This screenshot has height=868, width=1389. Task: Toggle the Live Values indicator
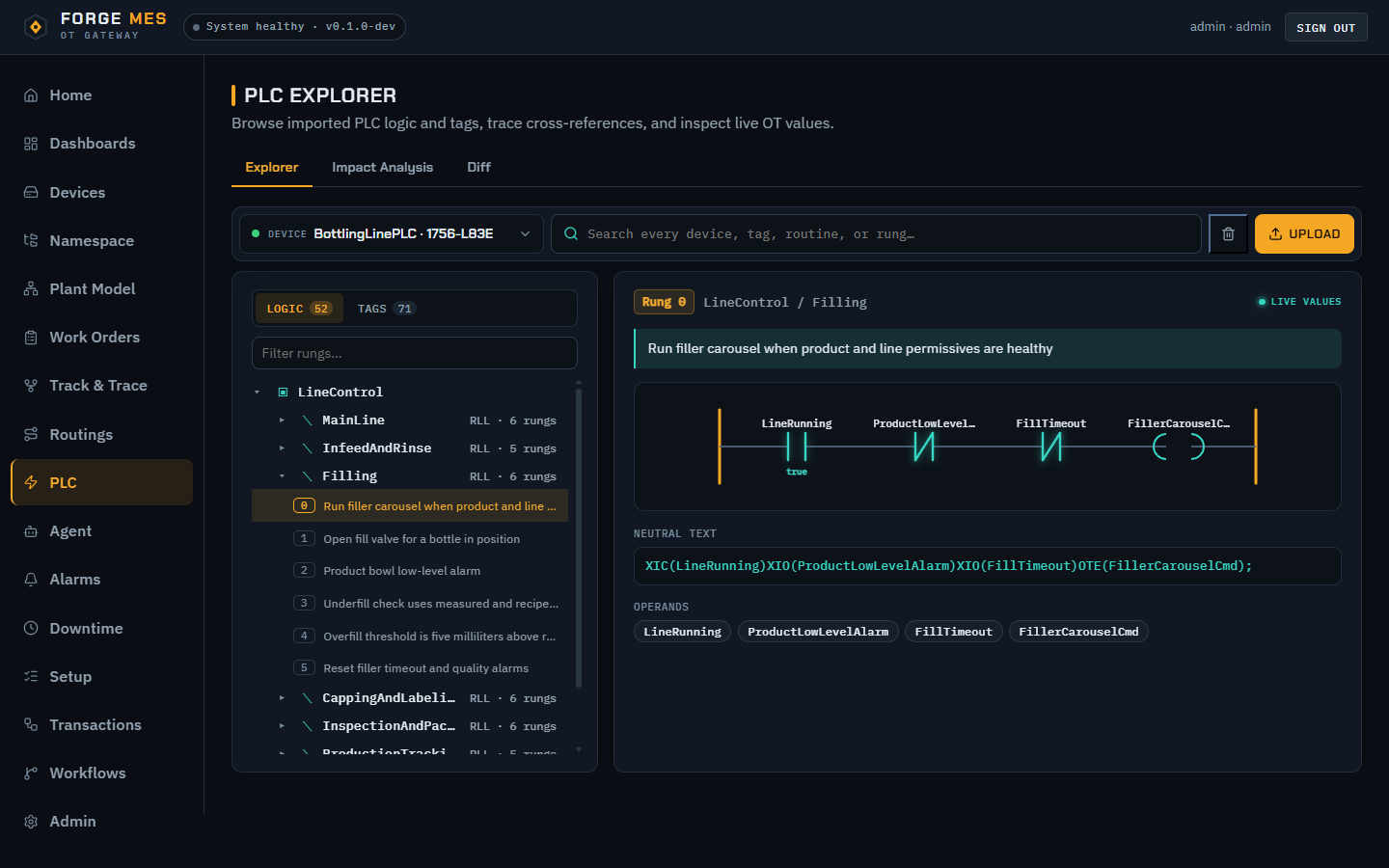coord(1299,302)
